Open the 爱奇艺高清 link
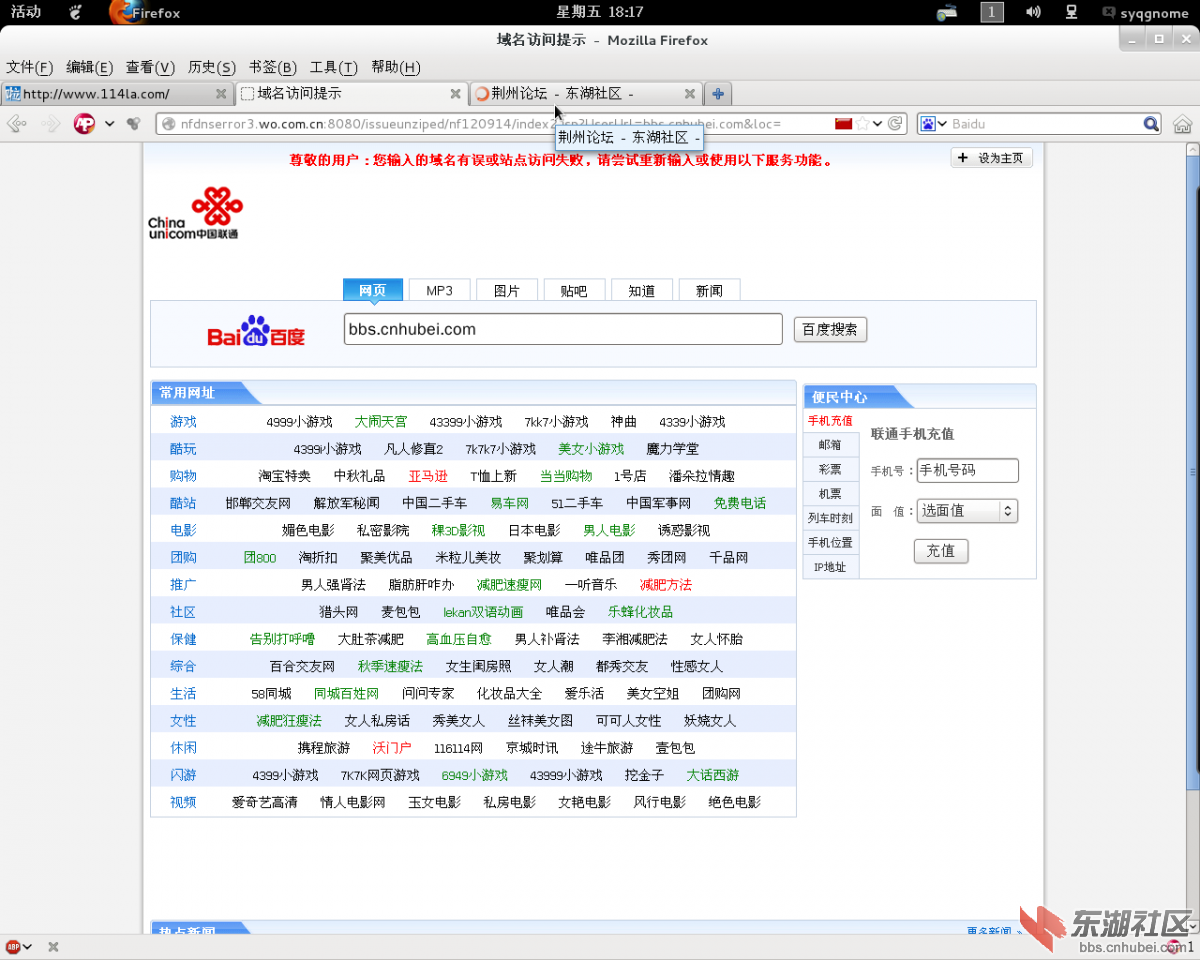 click(265, 802)
